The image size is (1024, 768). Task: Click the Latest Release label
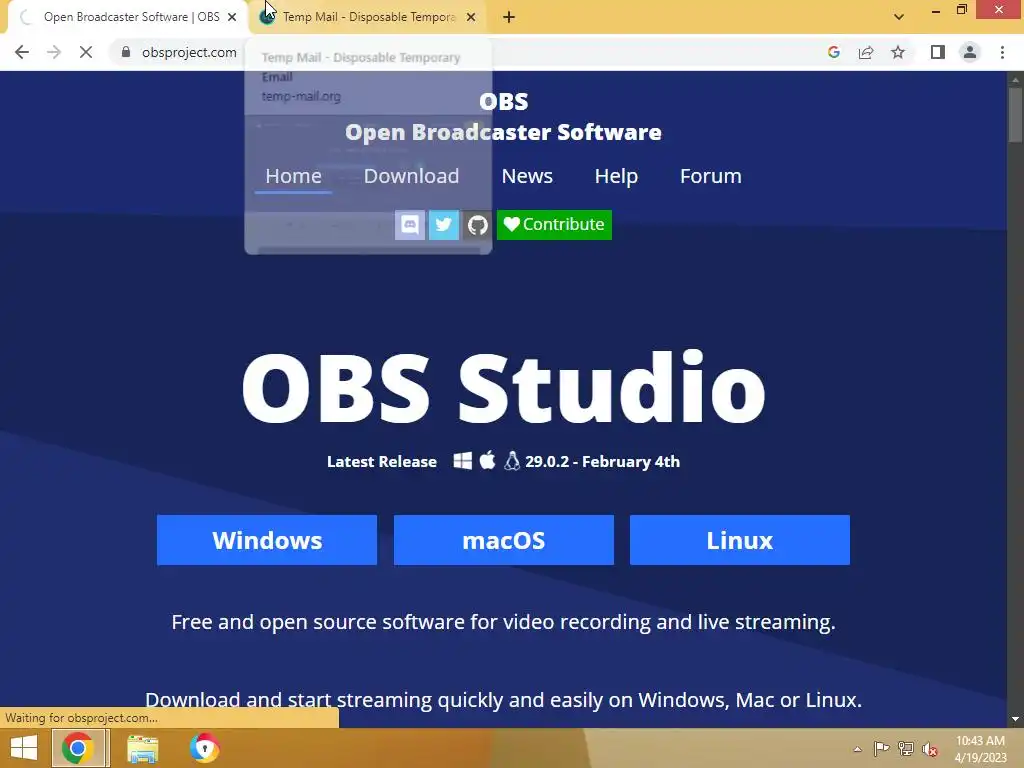[382, 462]
